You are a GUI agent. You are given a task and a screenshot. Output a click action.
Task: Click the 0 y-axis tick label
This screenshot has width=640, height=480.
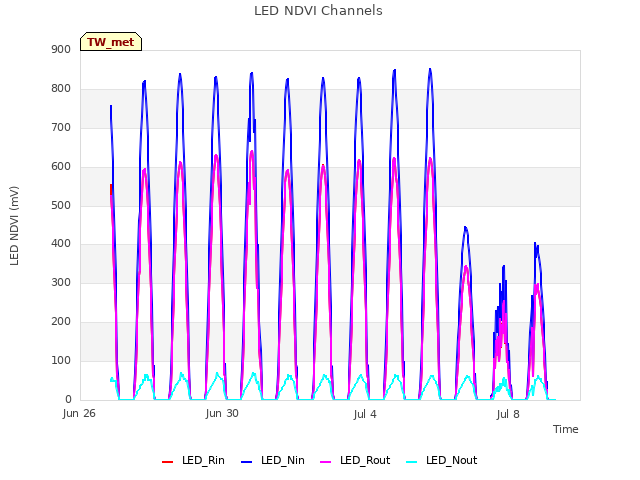pos(68,399)
